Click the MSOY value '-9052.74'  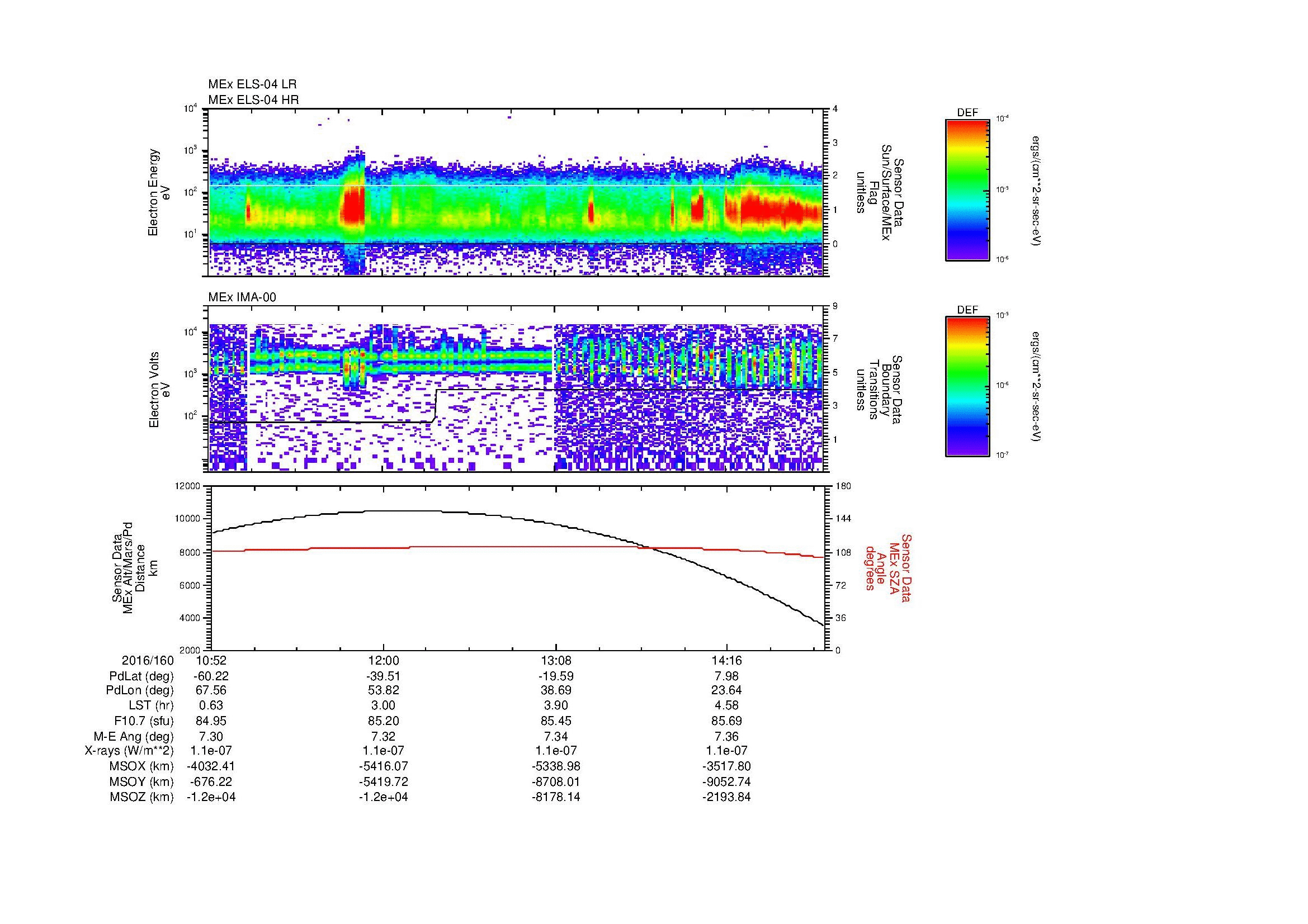click(727, 781)
